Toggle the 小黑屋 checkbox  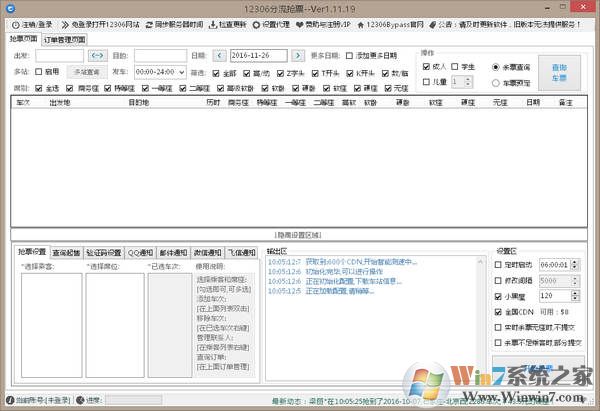tap(499, 297)
